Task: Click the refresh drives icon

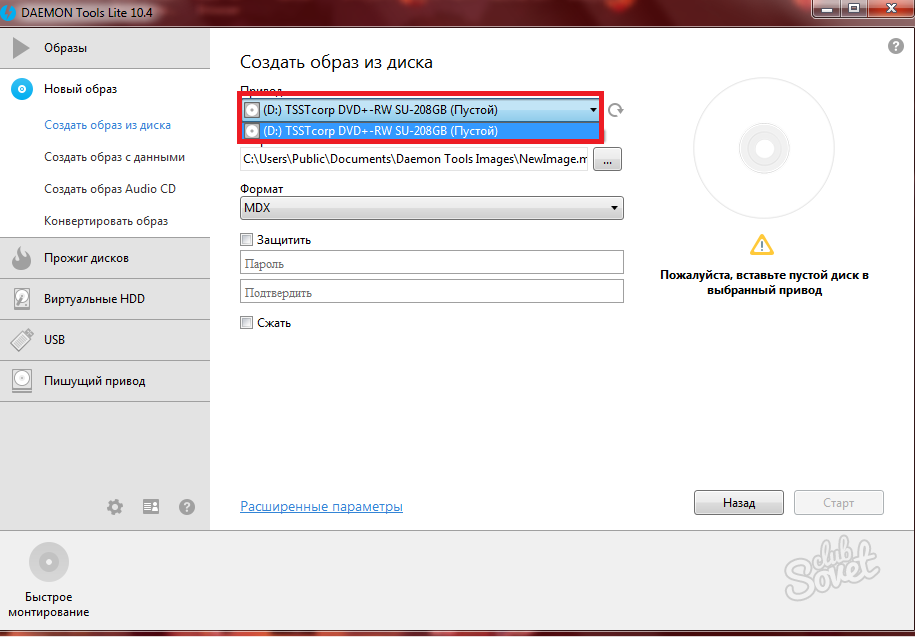Action: click(616, 110)
